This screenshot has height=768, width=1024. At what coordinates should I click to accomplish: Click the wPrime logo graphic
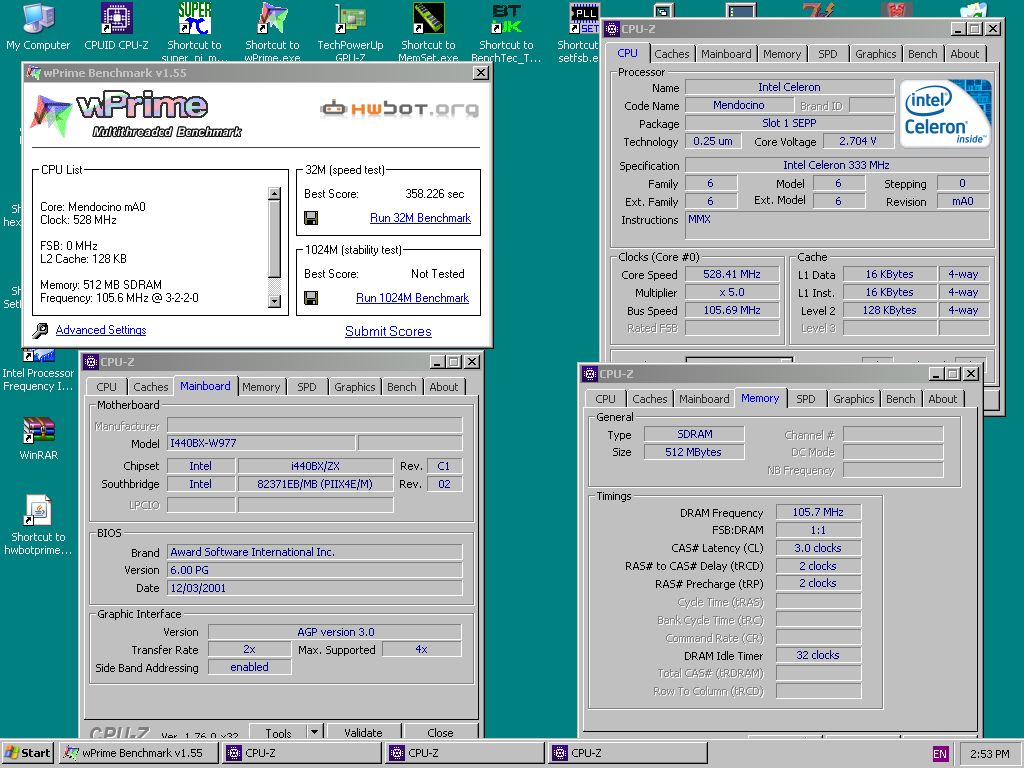tap(136, 114)
